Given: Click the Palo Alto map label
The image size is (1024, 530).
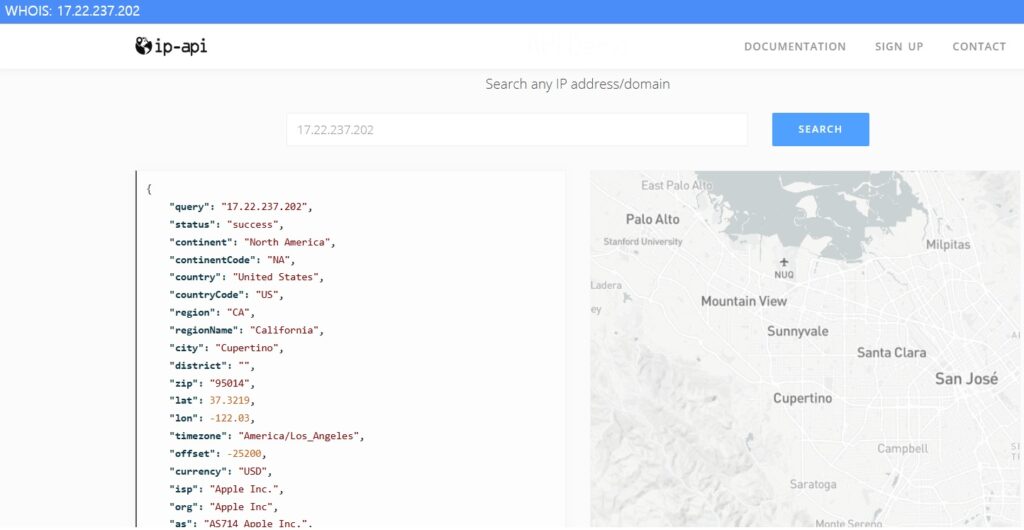Looking at the screenshot, I should tap(652, 219).
